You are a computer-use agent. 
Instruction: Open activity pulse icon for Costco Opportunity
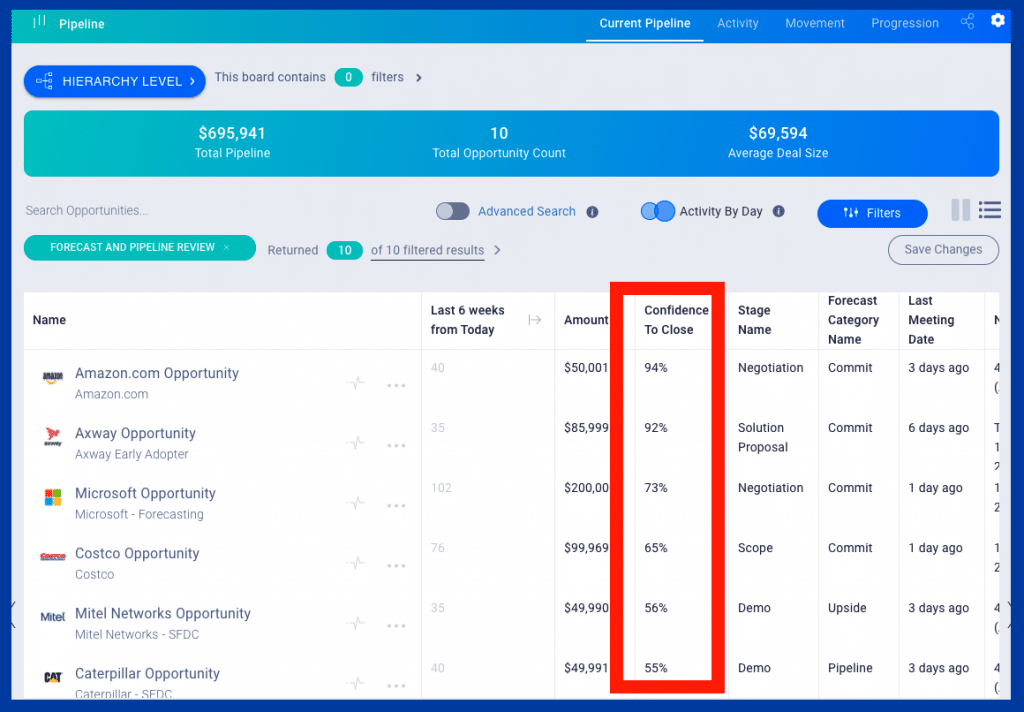tap(355, 563)
